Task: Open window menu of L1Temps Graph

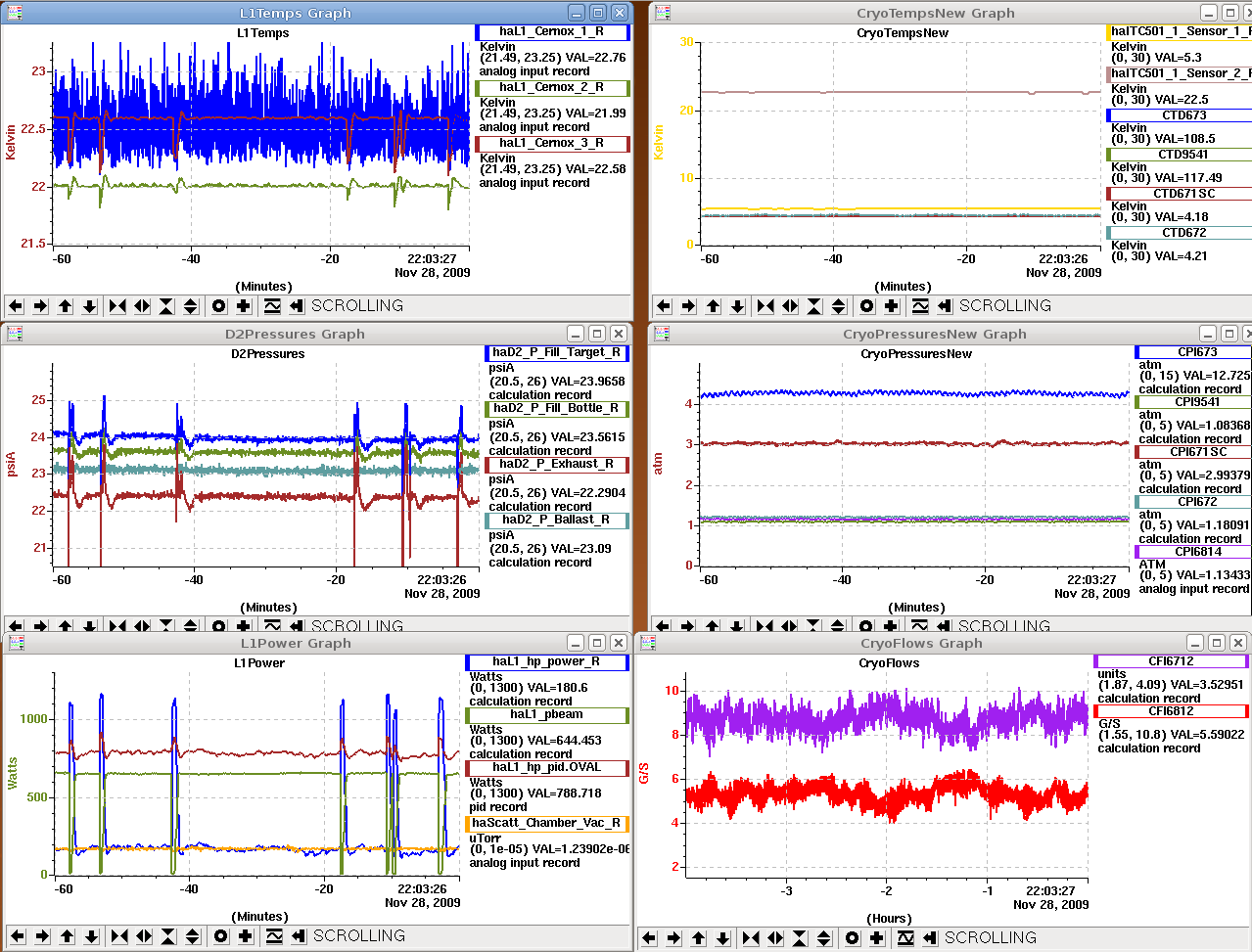Action: 14,13
